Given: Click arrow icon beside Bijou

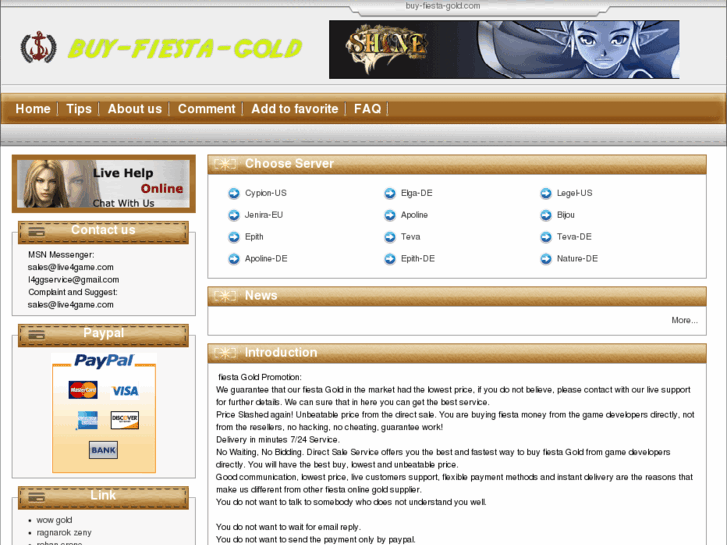Looking at the screenshot, I should click(546, 215).
